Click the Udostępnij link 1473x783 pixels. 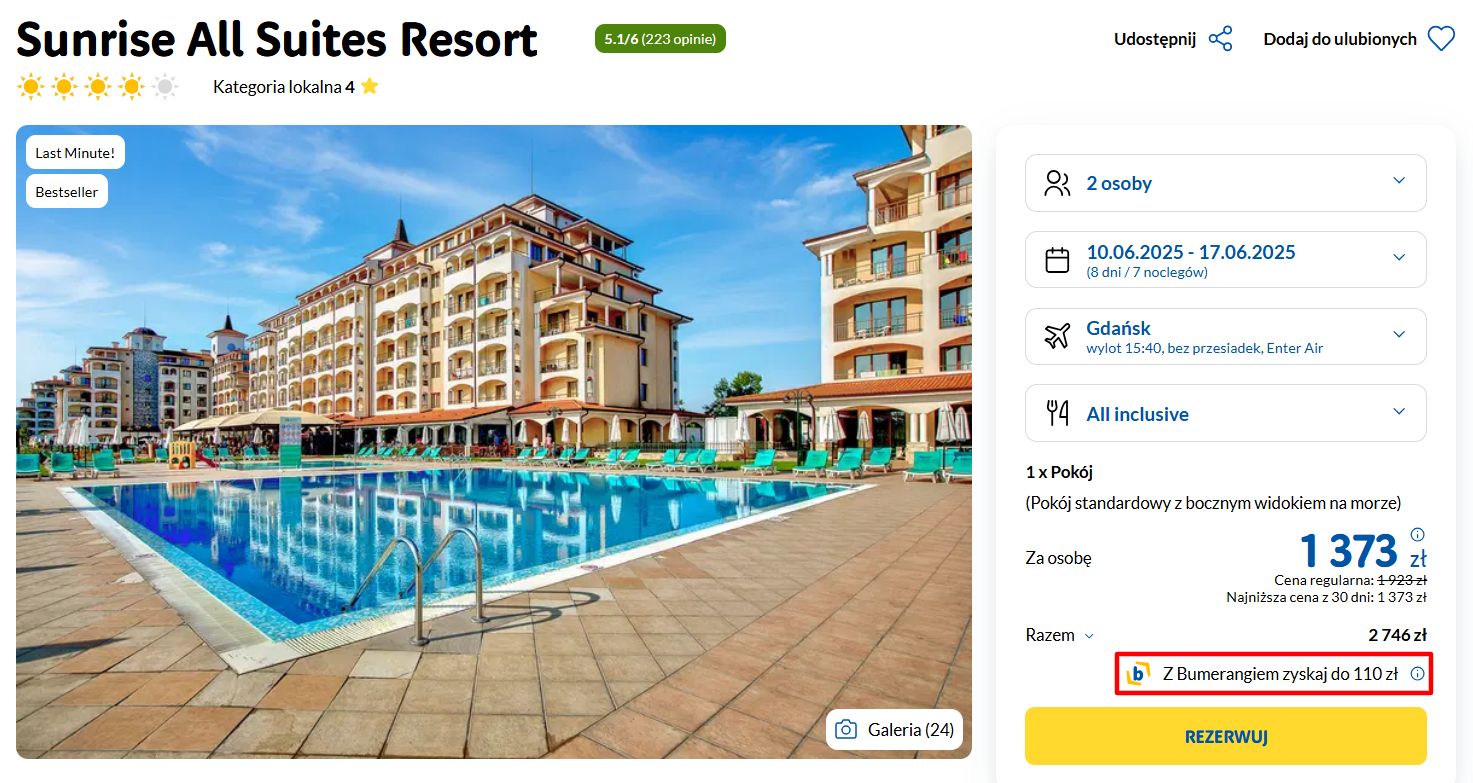(x=1155, y=39)
